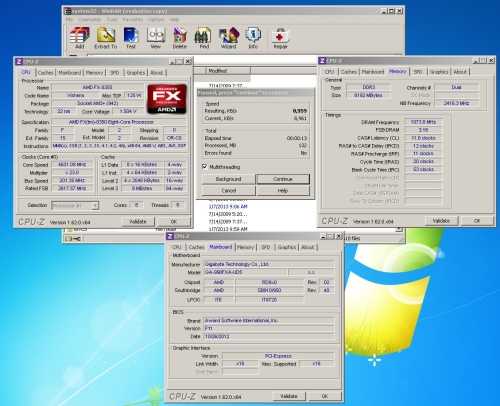Click the Southbridge SB910/950 field

pyautogui.click(x=269, y=290)
